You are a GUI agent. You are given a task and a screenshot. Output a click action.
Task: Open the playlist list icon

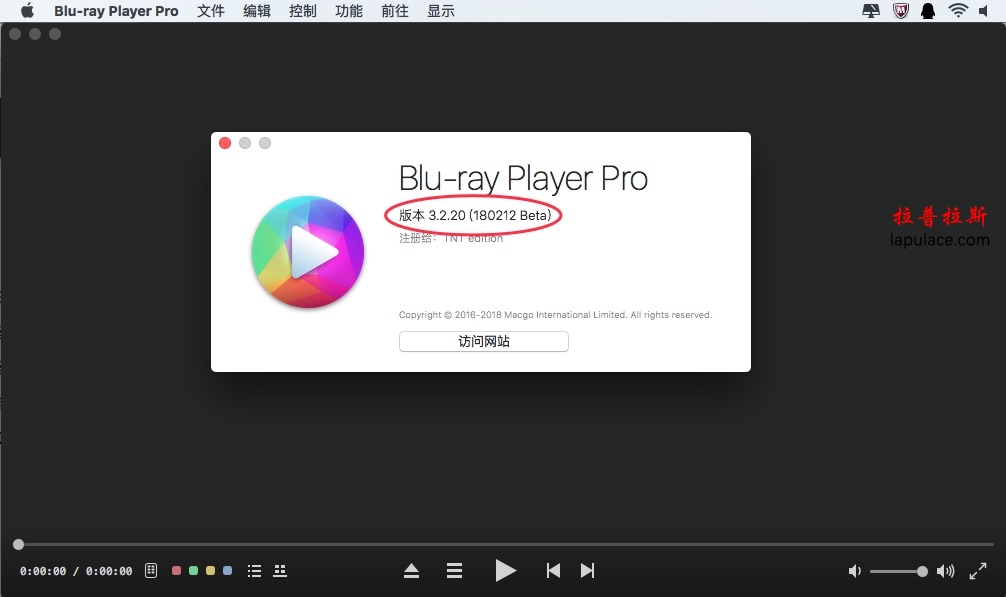pyautogui.click(x=255, y=571)
